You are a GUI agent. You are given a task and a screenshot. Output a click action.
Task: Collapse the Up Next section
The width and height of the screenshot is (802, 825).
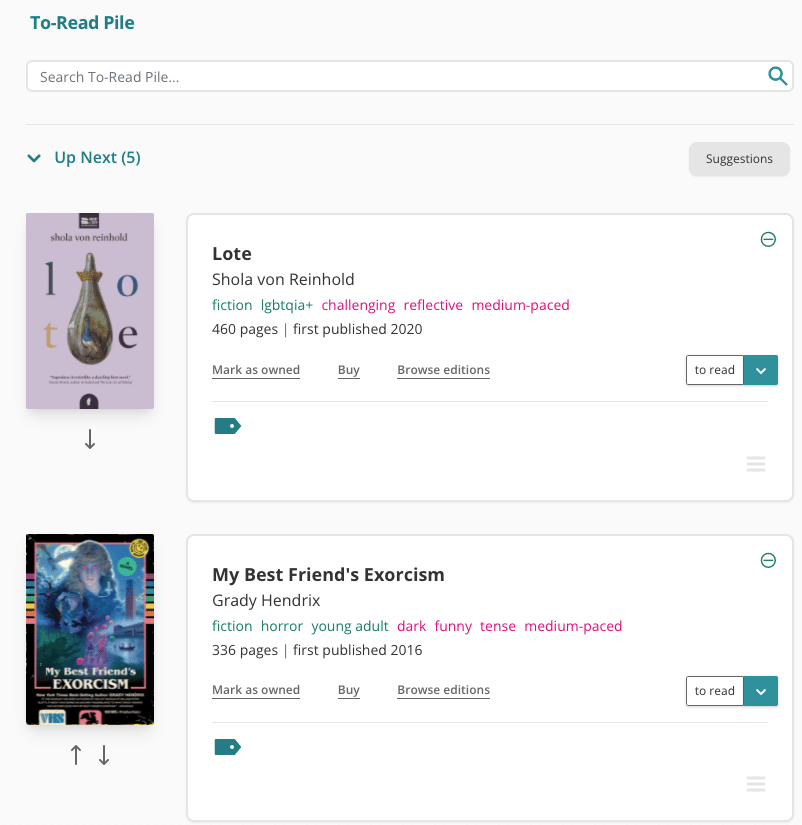coord(34,158)
